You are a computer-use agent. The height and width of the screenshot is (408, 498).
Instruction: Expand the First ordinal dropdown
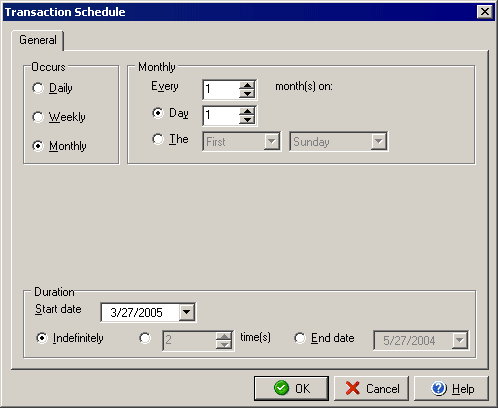click(x=272, y=141)
